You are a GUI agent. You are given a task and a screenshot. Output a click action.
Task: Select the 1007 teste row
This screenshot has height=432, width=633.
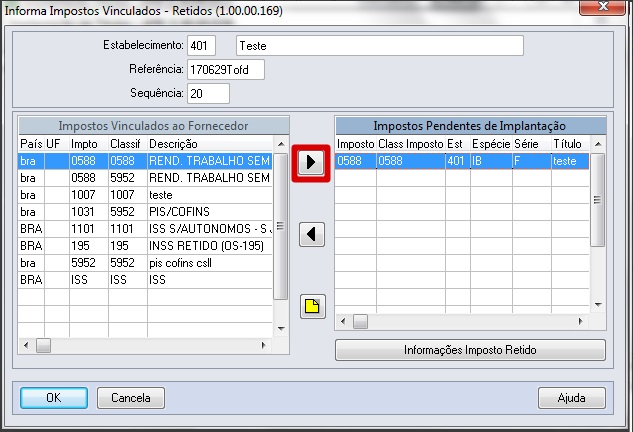click(x=145, y=195)
